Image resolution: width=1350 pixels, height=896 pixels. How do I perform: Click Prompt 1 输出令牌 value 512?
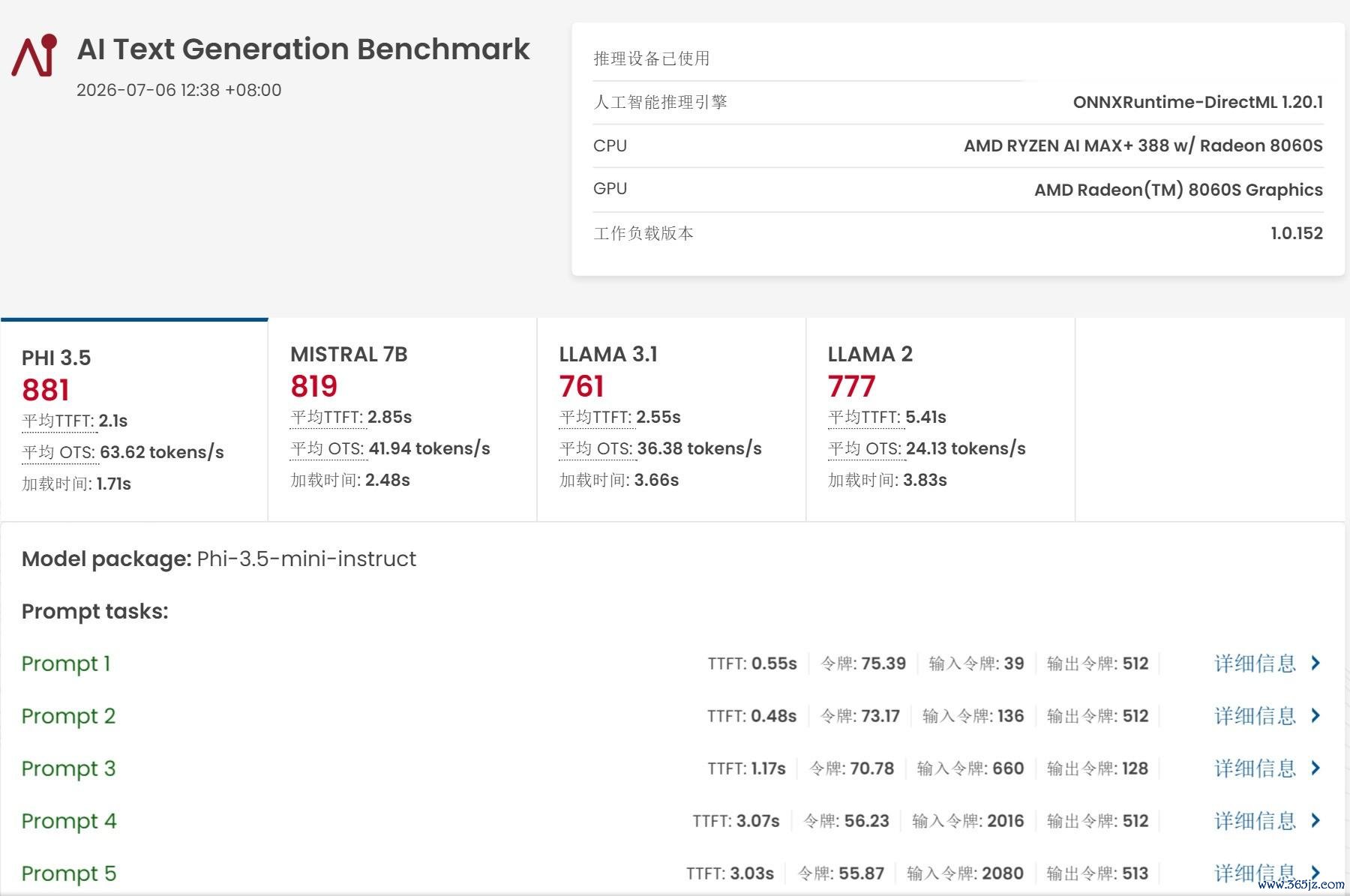pos(1135,664)
